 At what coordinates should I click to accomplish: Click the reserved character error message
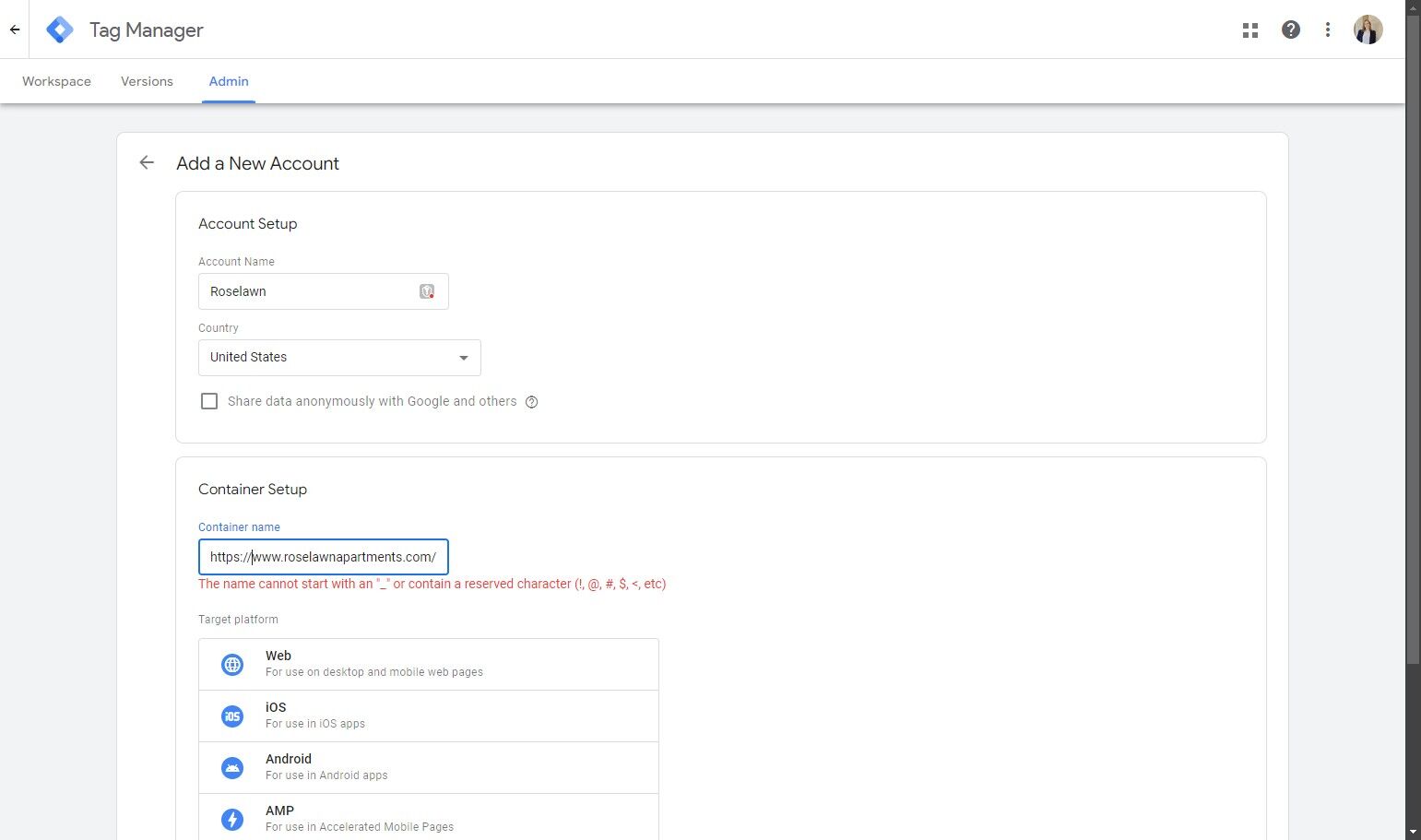(x=432, y=584)
